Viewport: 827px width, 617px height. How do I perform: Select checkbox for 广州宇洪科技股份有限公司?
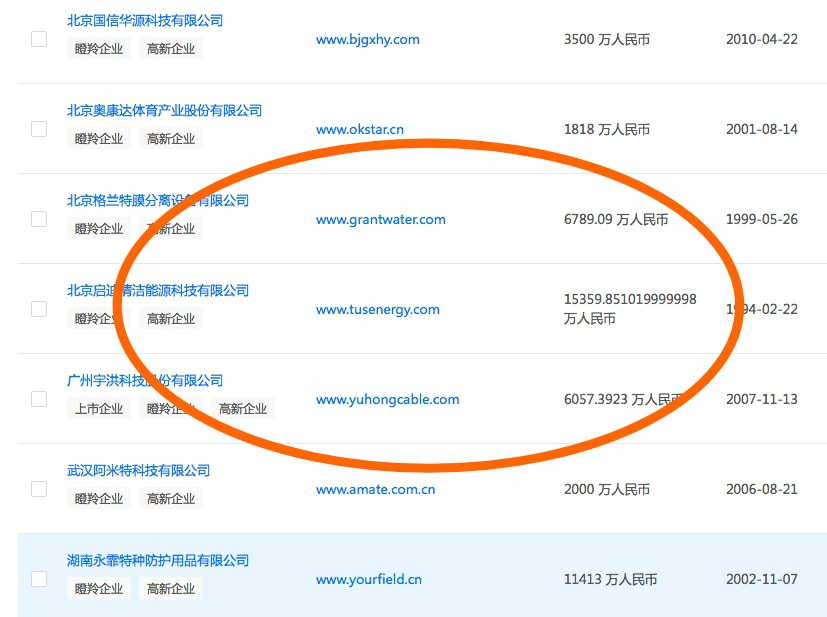[x=38, y=398]
